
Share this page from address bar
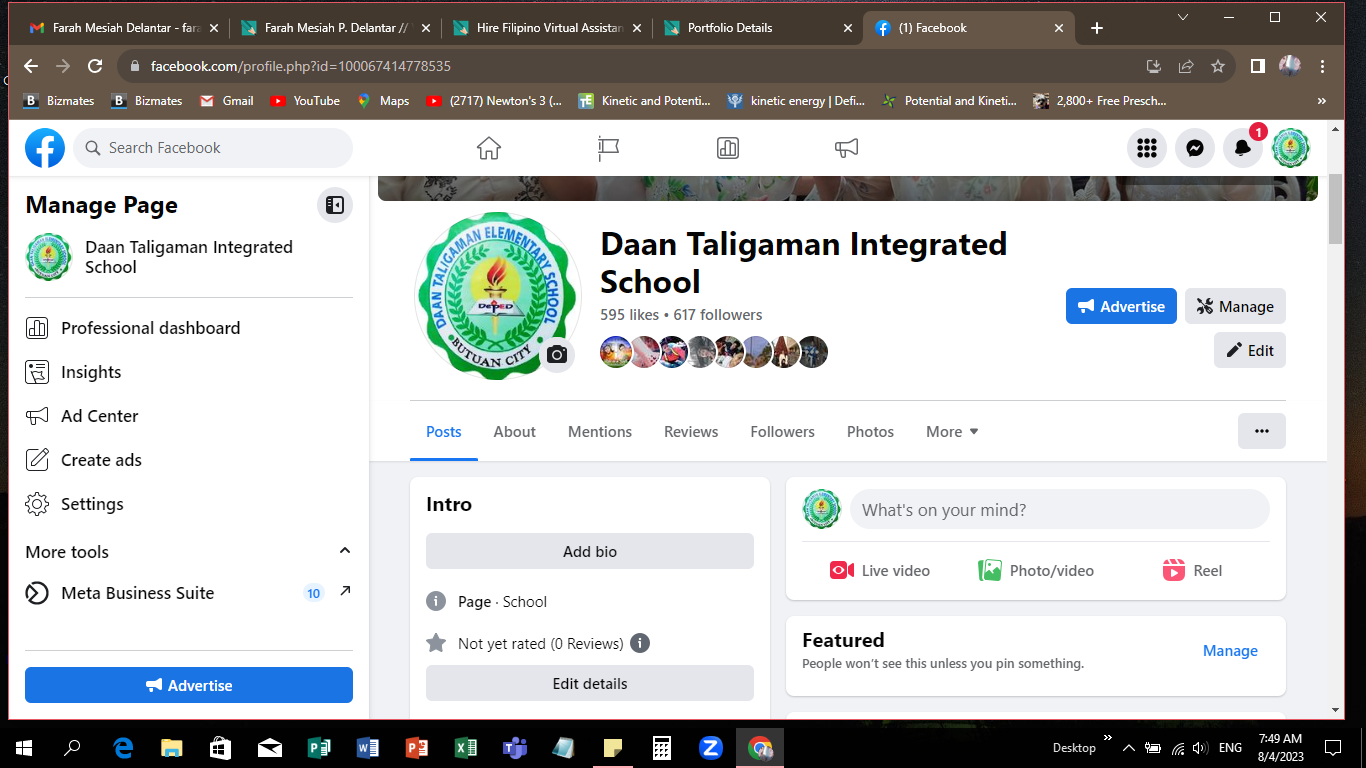click(x=1186, y=66)
